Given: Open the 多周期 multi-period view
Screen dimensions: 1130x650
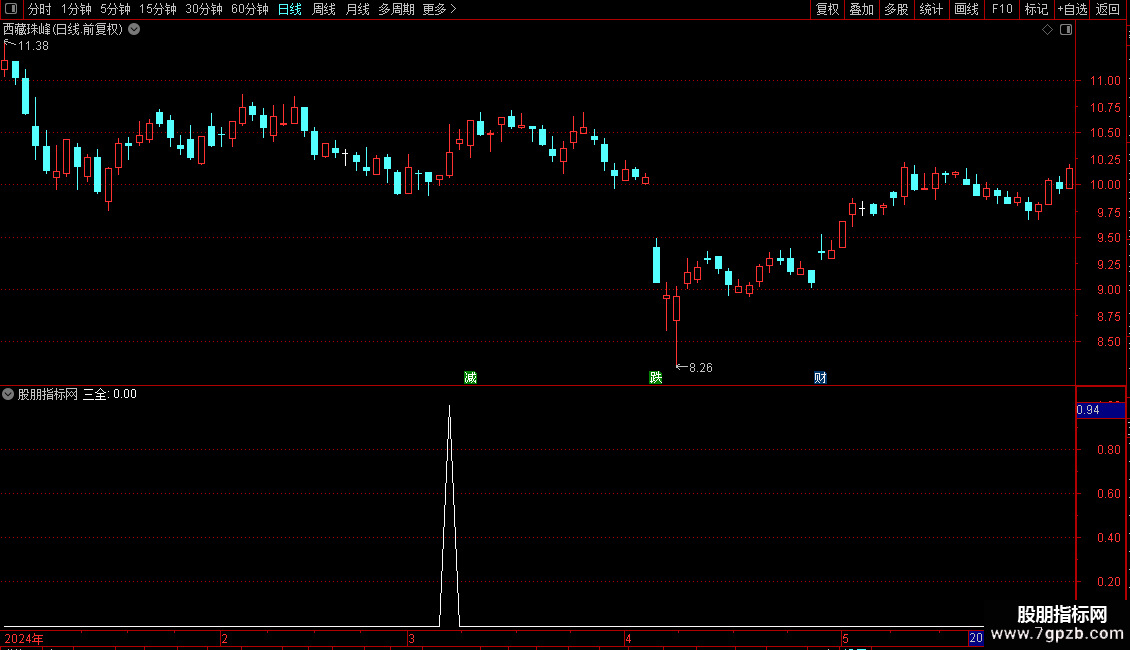Looking at the screenshot, I should [396, 9].
